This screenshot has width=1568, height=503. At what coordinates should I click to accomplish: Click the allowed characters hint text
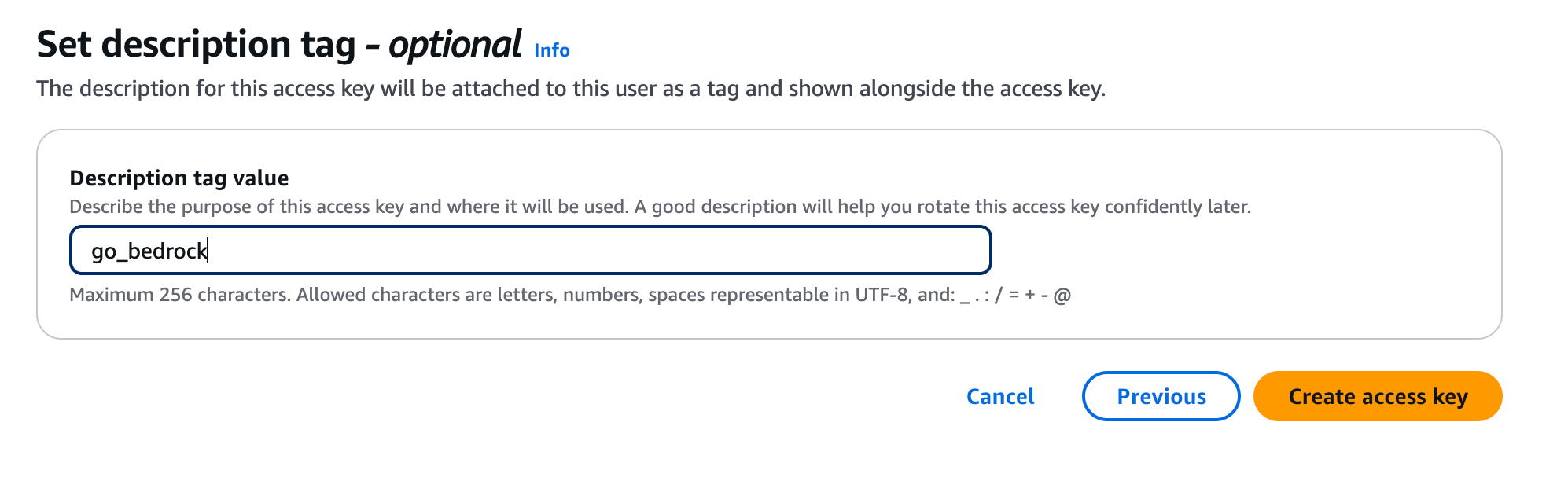571,296
